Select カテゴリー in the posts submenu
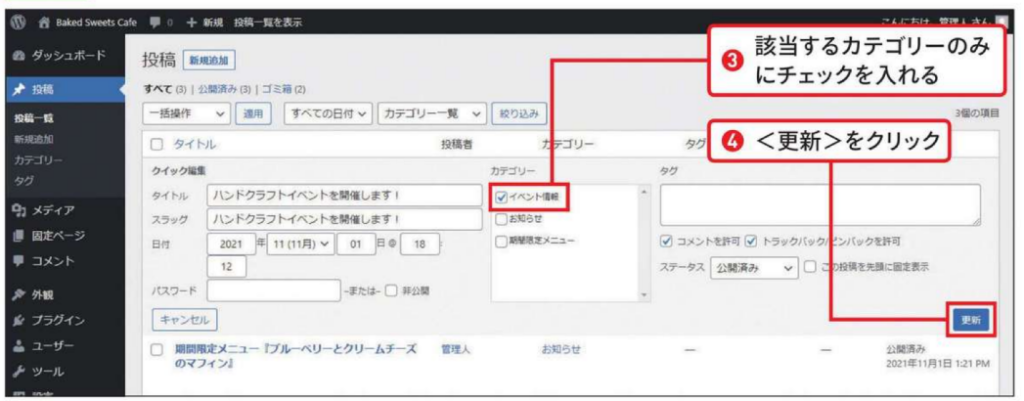Screen dimensions: 1024x401 tap(38, 160)
